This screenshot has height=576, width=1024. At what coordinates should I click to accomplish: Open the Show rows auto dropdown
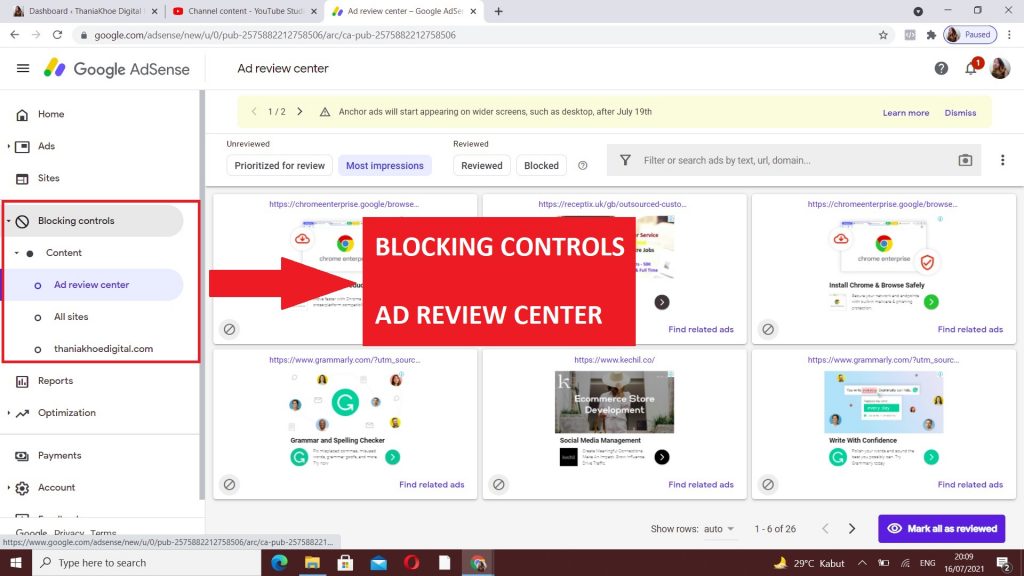click(x=719, y=529)
